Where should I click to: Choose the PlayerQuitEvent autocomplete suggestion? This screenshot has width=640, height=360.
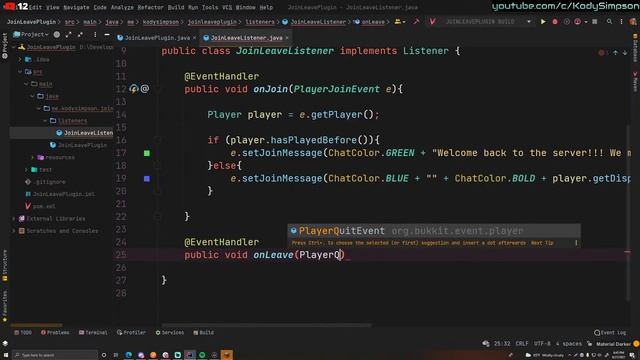pos(434,231)
